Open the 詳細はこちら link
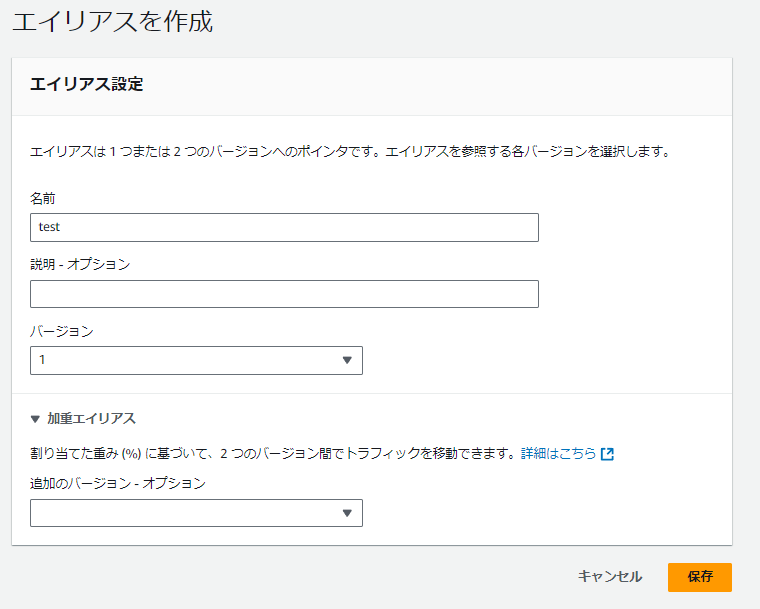The image size is (760, 609). point(558,454)
